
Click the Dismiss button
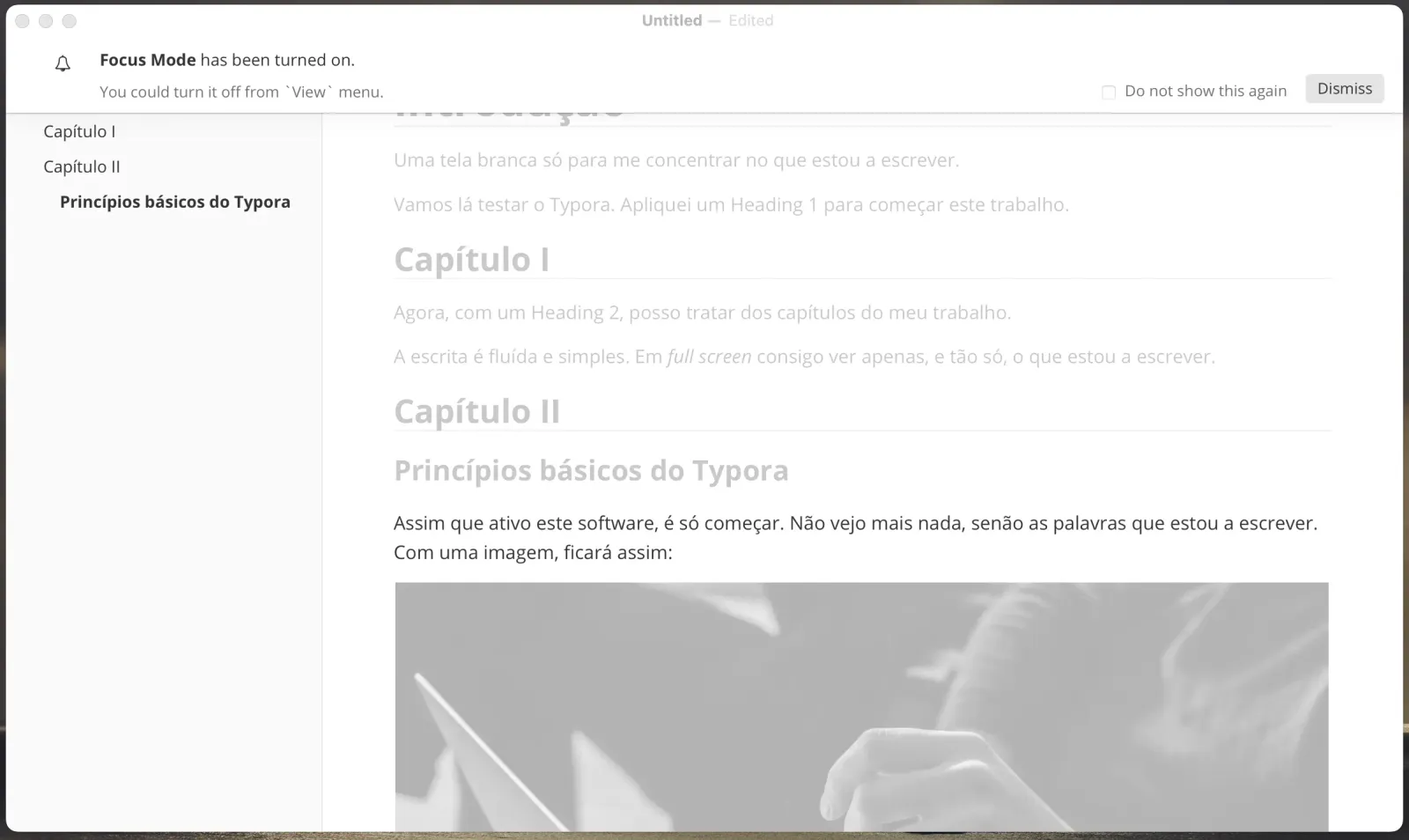[x=1344, y=88]
